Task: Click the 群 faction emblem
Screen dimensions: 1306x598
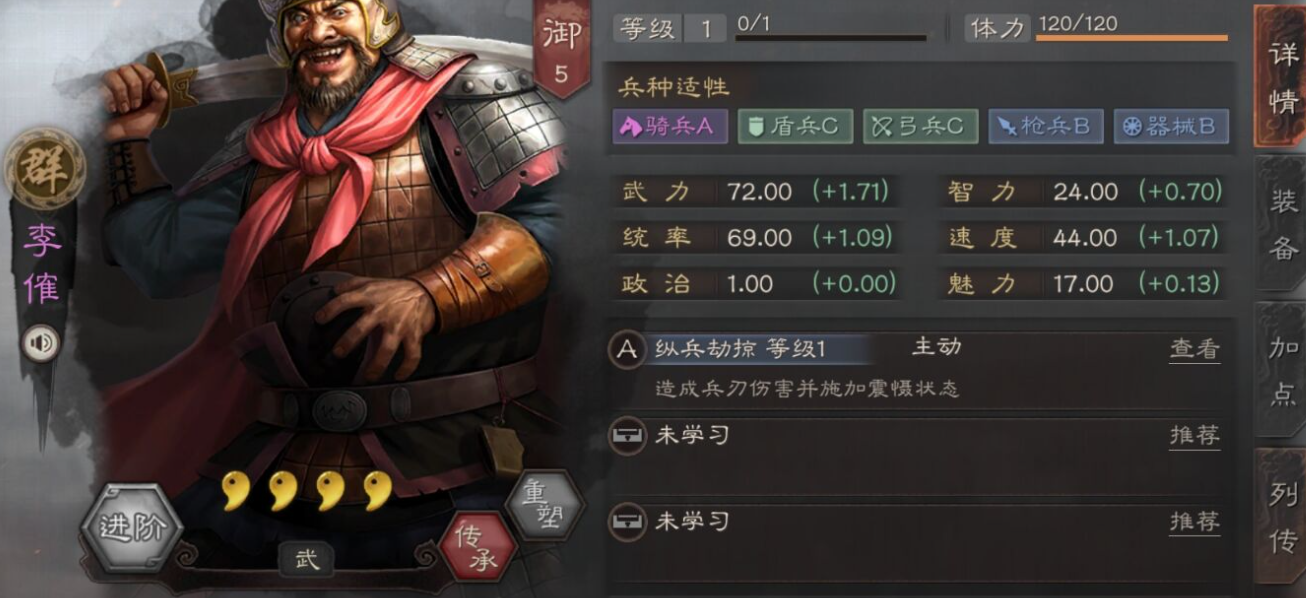Action: click(44, 169)
